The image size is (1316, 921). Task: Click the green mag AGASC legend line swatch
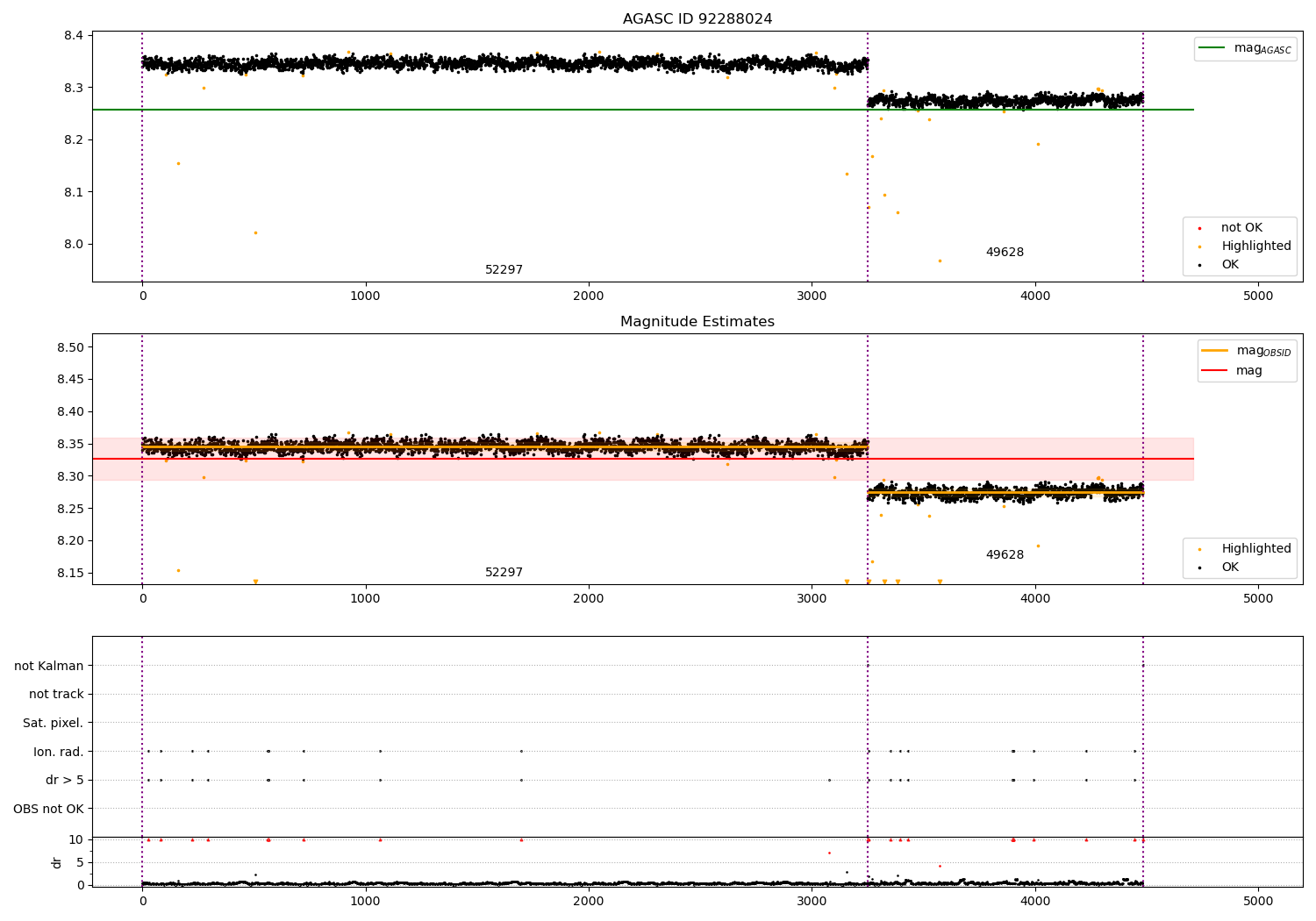[x=1213, y=48]
